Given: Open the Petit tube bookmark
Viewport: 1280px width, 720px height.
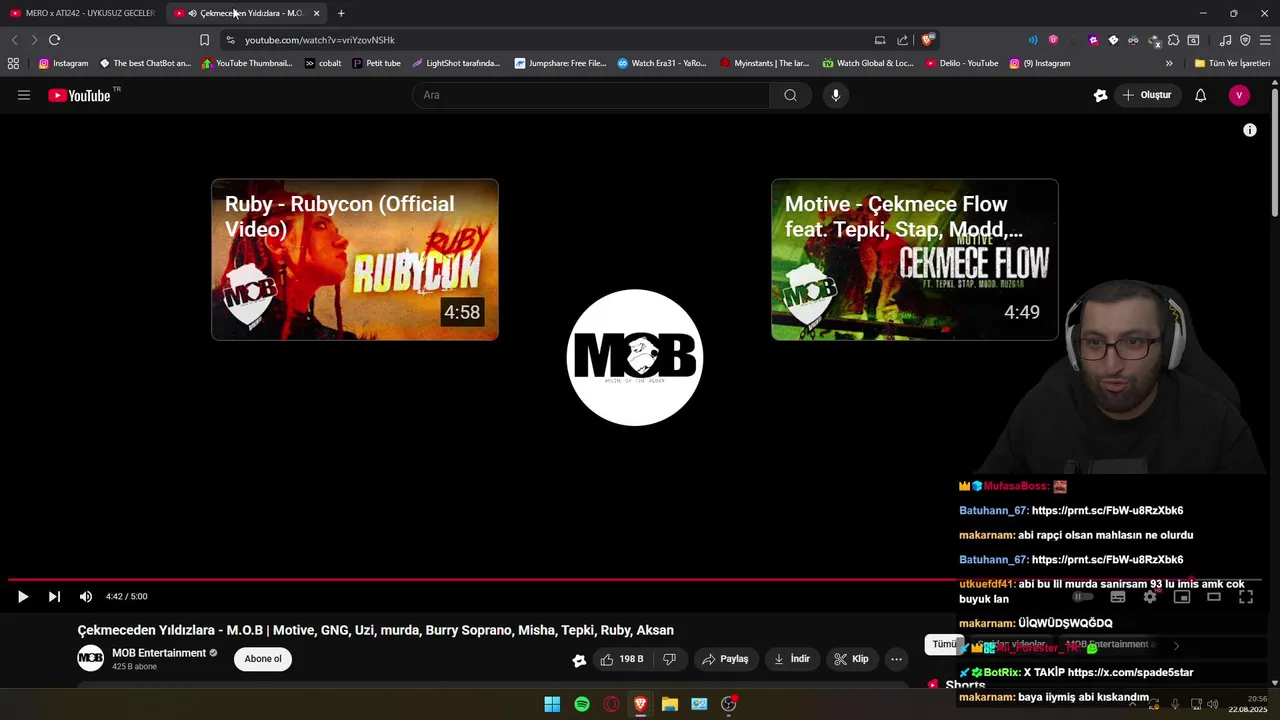Looking at the screenshot, I should [377, 63].
